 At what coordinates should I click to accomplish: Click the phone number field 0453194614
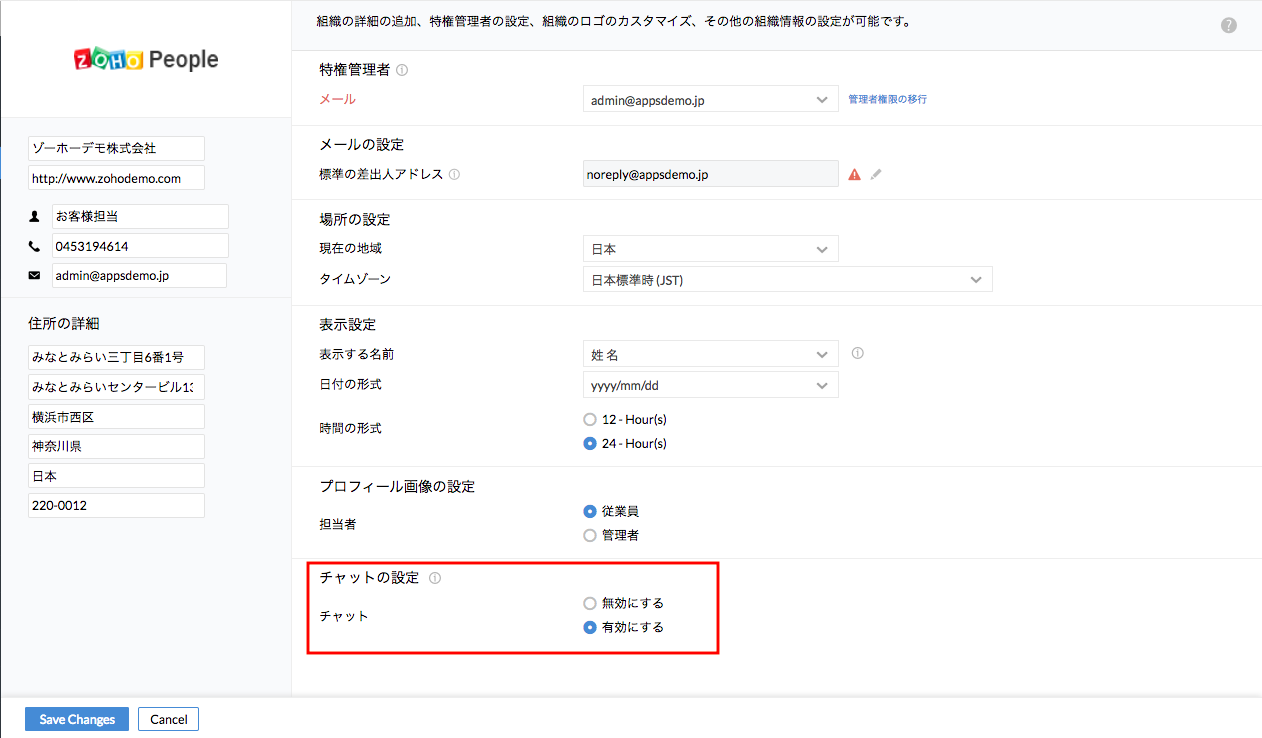[140, 246]
